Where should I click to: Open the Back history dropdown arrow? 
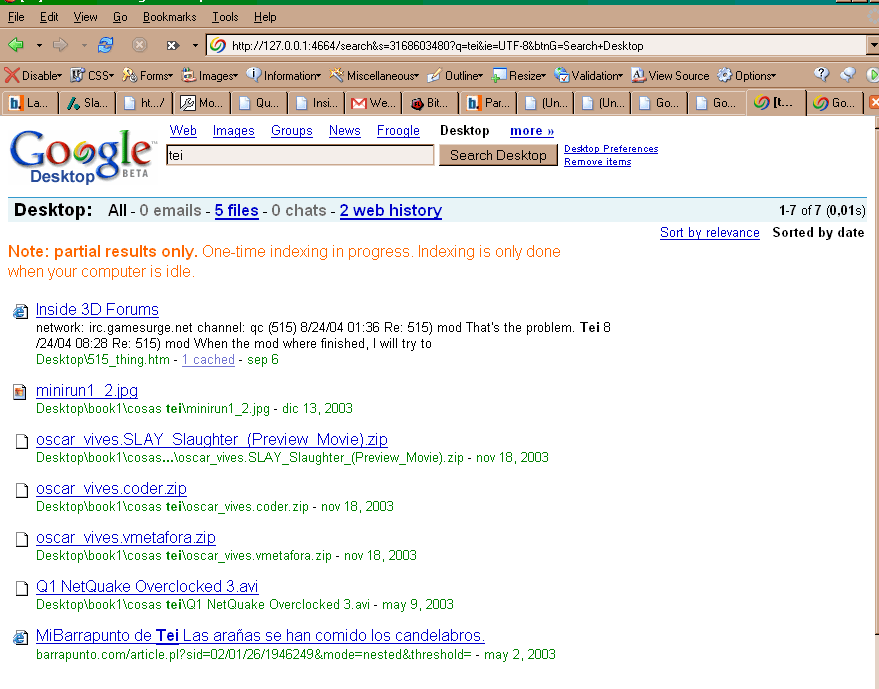click(x=39, y=45)
